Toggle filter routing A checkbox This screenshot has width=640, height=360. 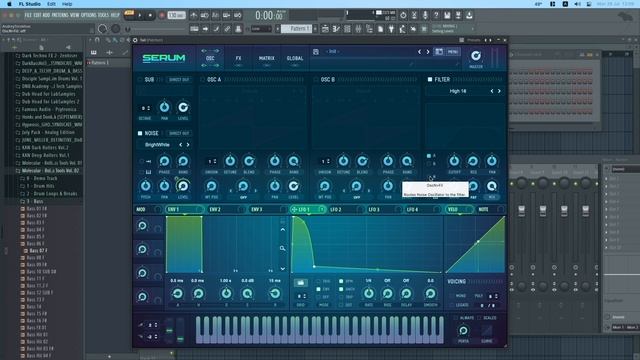429,156
